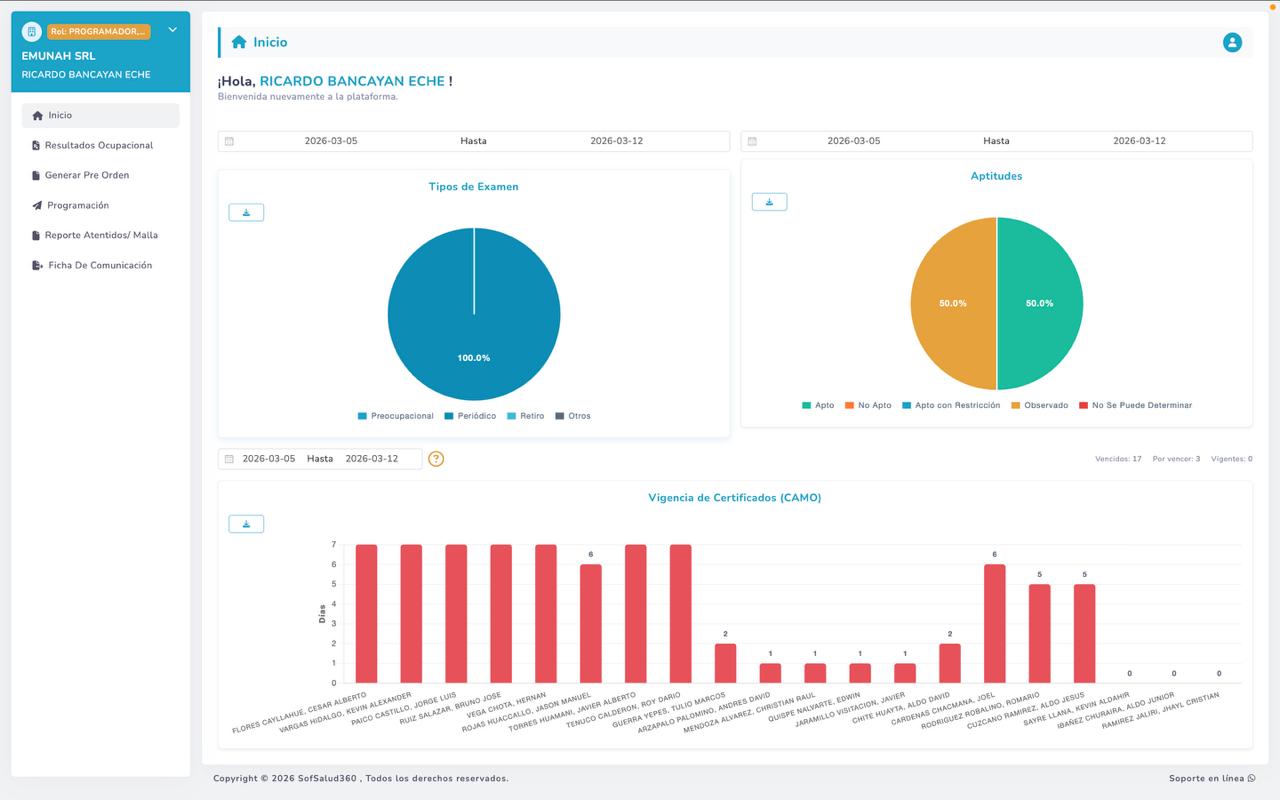
Task: Click Soporte en línea link
Action: 1211,778
